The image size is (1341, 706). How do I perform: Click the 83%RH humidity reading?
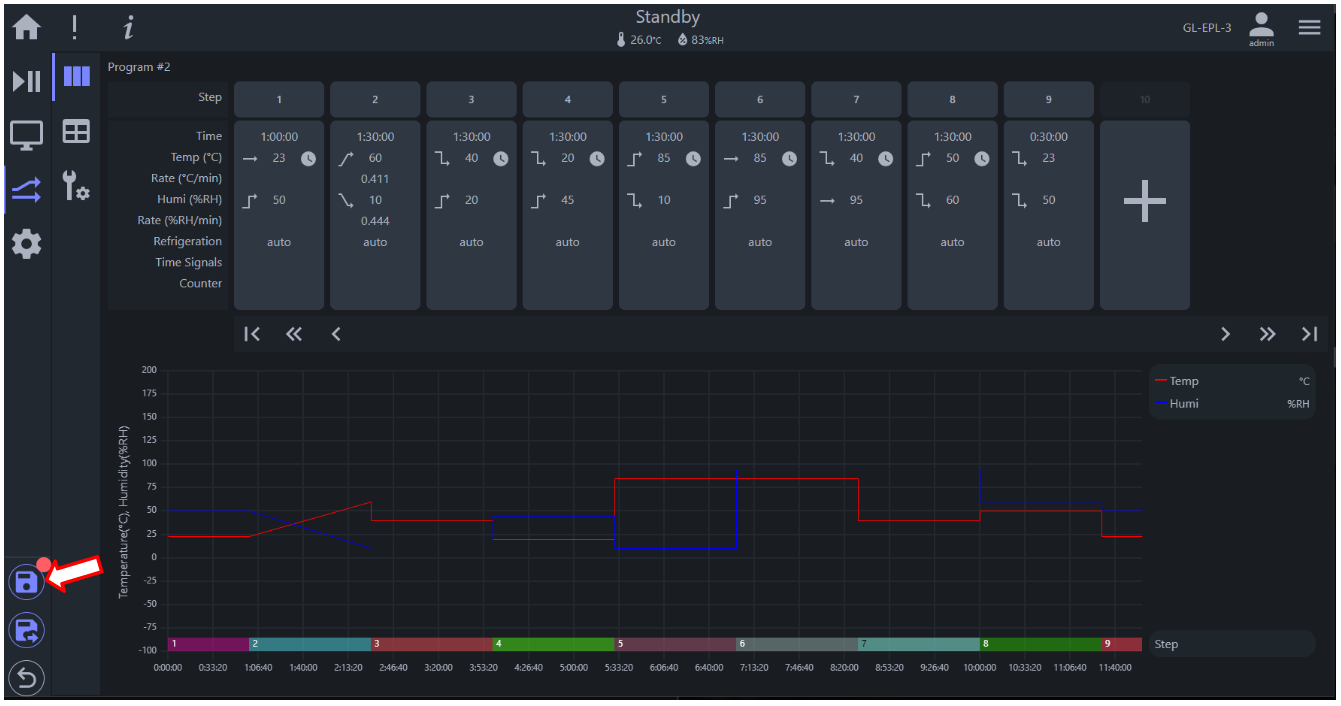pos(700,40)
